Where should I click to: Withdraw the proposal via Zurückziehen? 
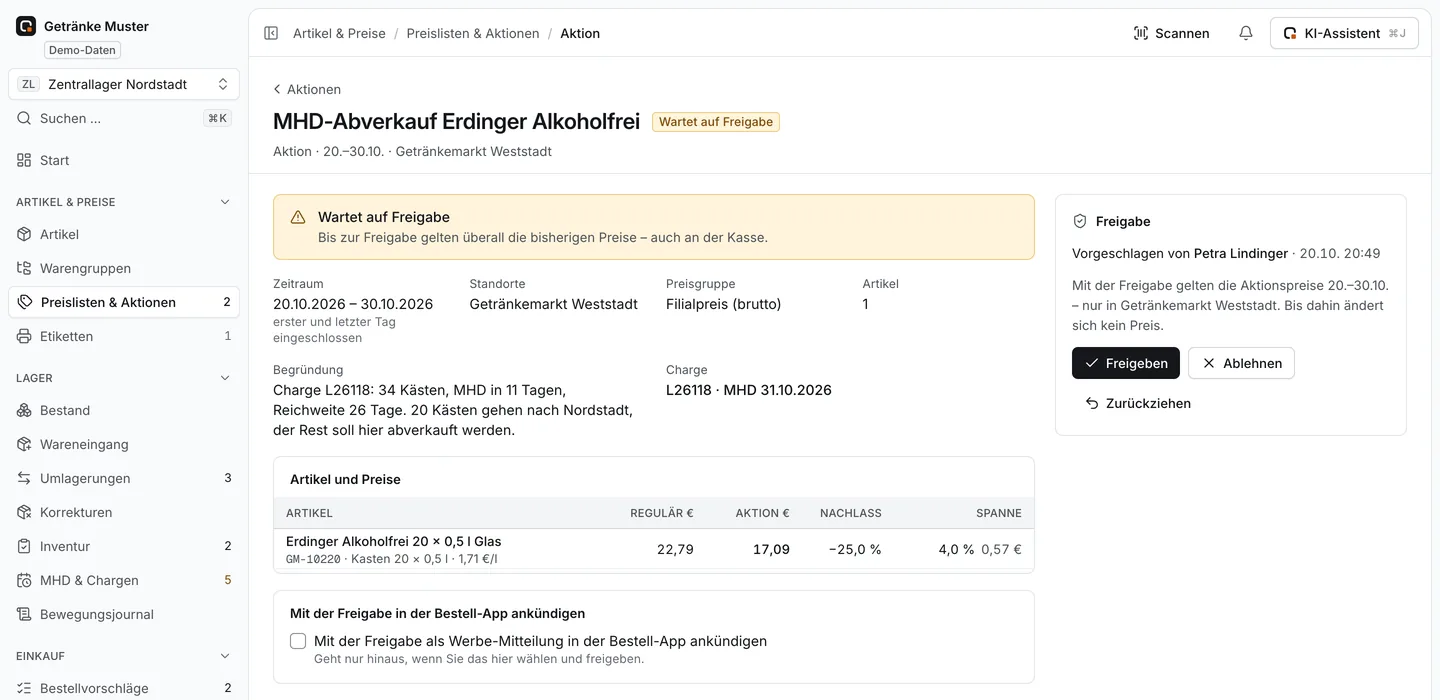(1137, 403)
